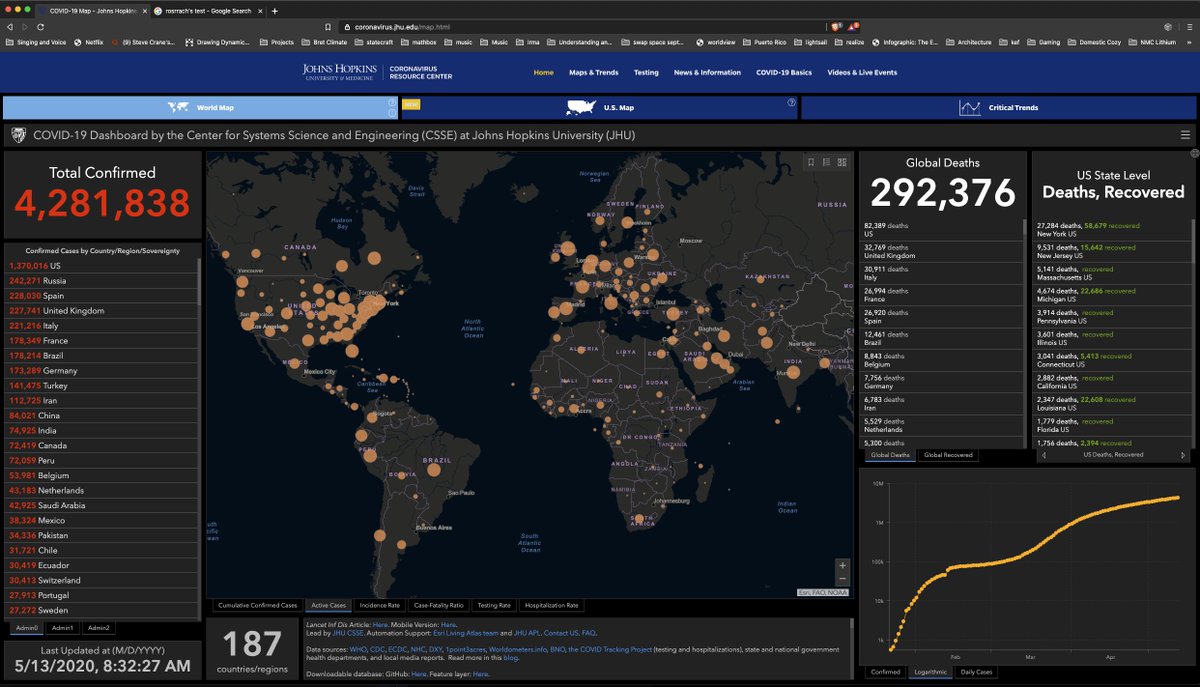Zoom out on the map with minus button
Viewport: 1200px width, 687px height.
pyautogui.click(x=842, y=579)
